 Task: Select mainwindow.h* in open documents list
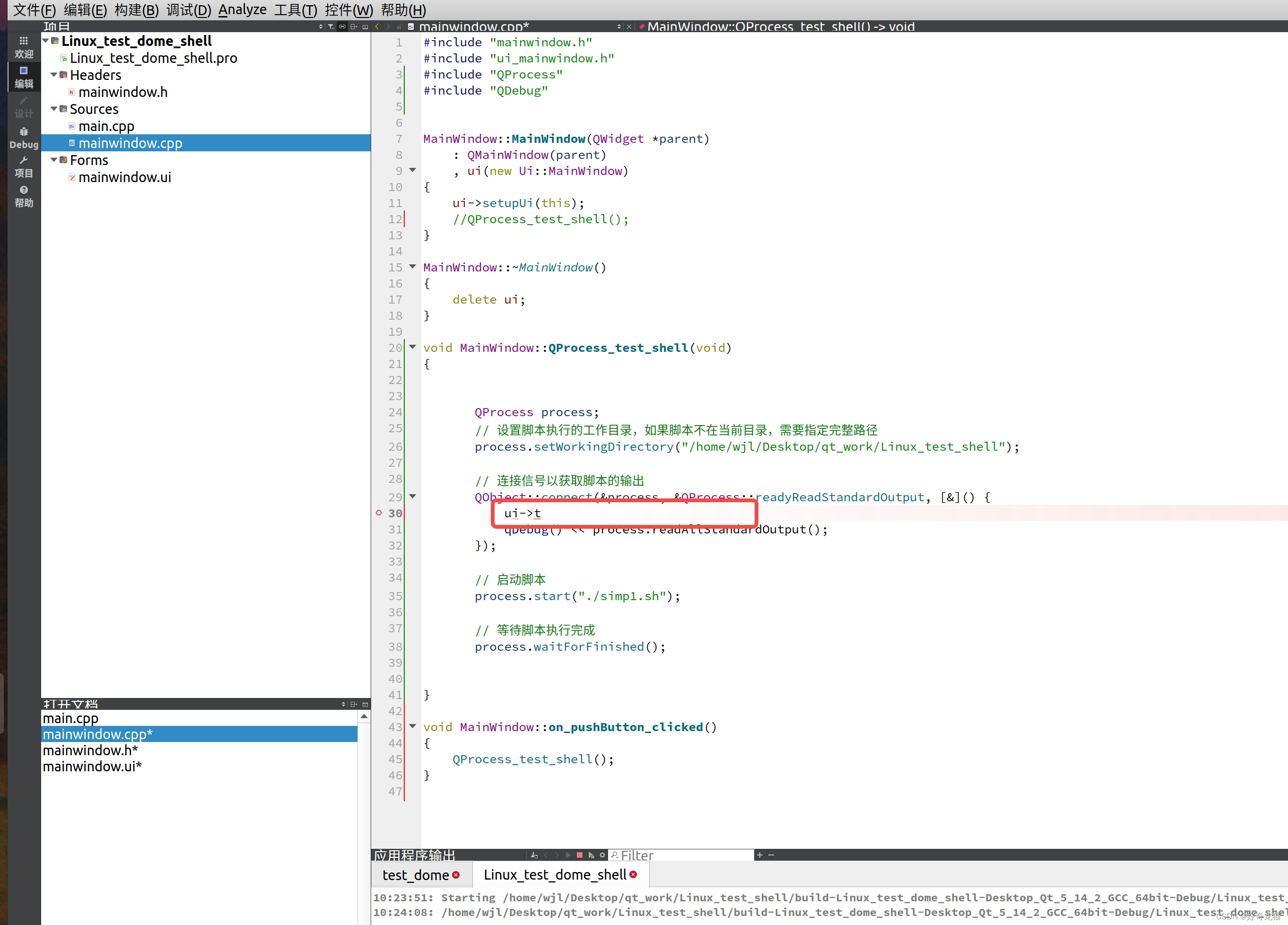pyautogui.click(x=200, y=750)
